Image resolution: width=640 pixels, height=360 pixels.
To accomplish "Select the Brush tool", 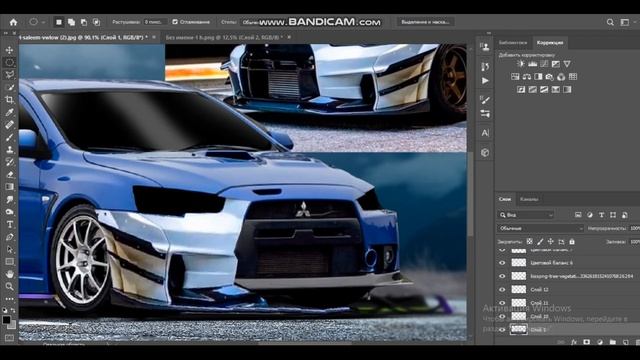I will coord(9,137).
